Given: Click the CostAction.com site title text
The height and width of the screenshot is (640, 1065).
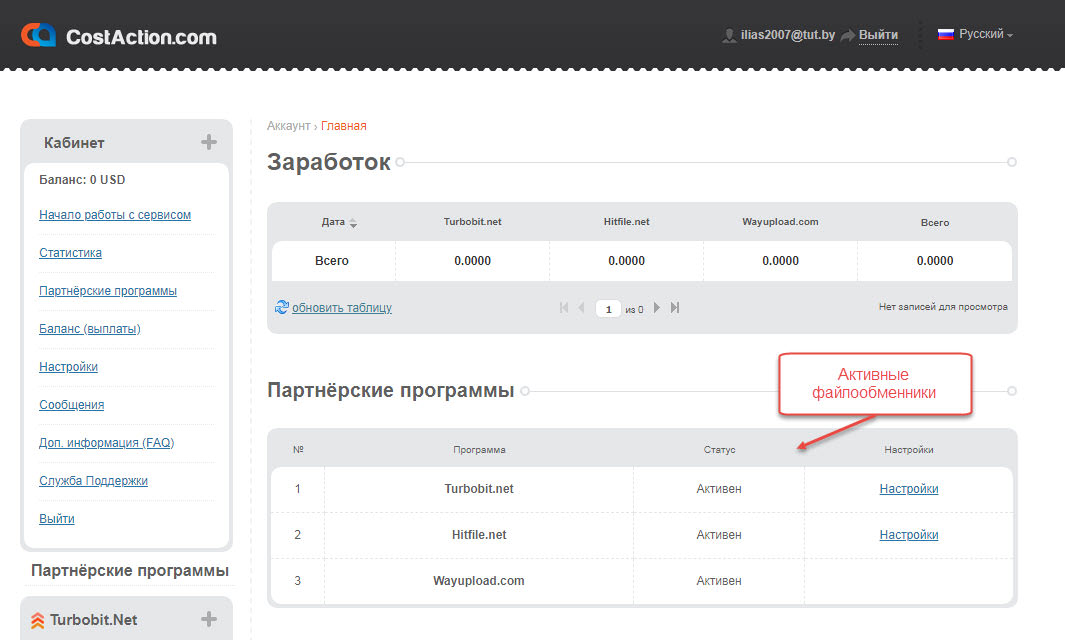Looking at the screenshot, I should click(x=141, y=37).
